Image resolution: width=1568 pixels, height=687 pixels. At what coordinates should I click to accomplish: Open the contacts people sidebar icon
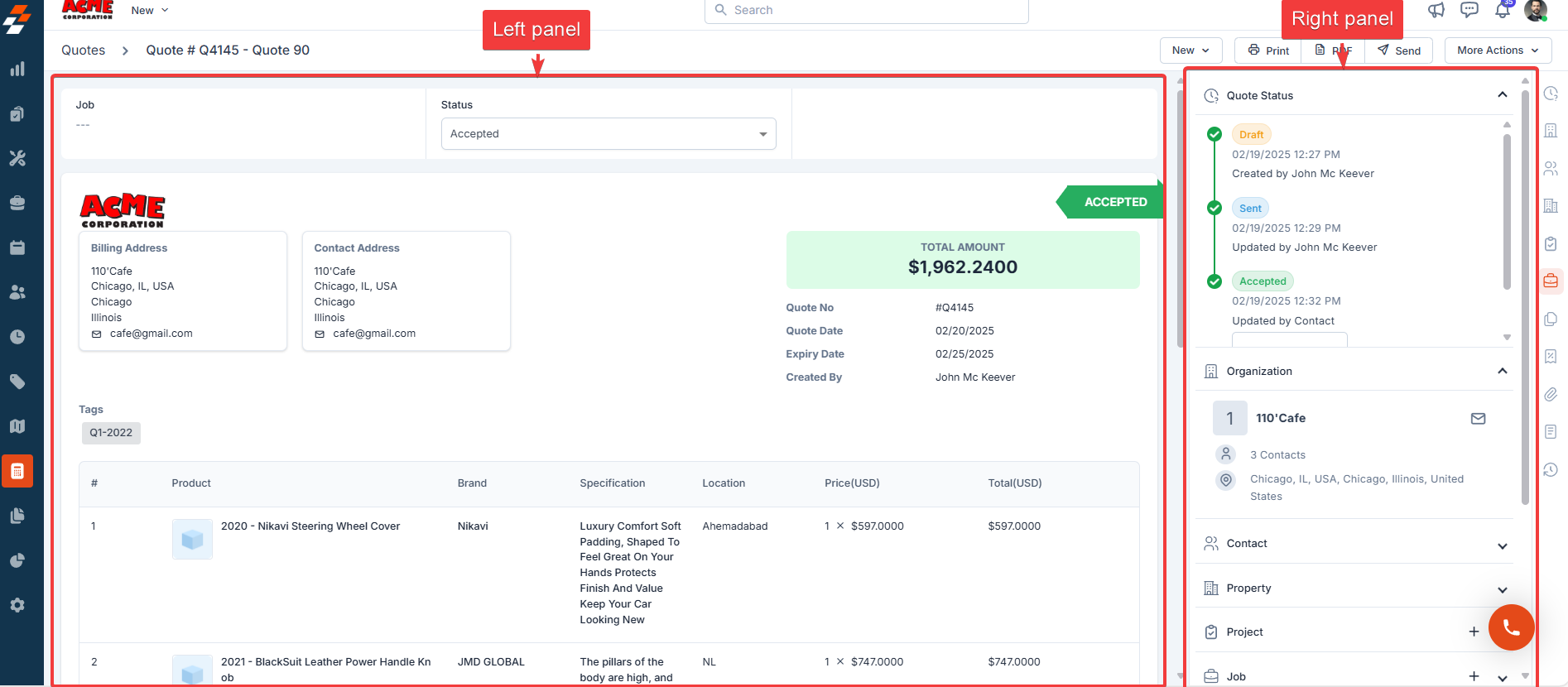point(17,292)
